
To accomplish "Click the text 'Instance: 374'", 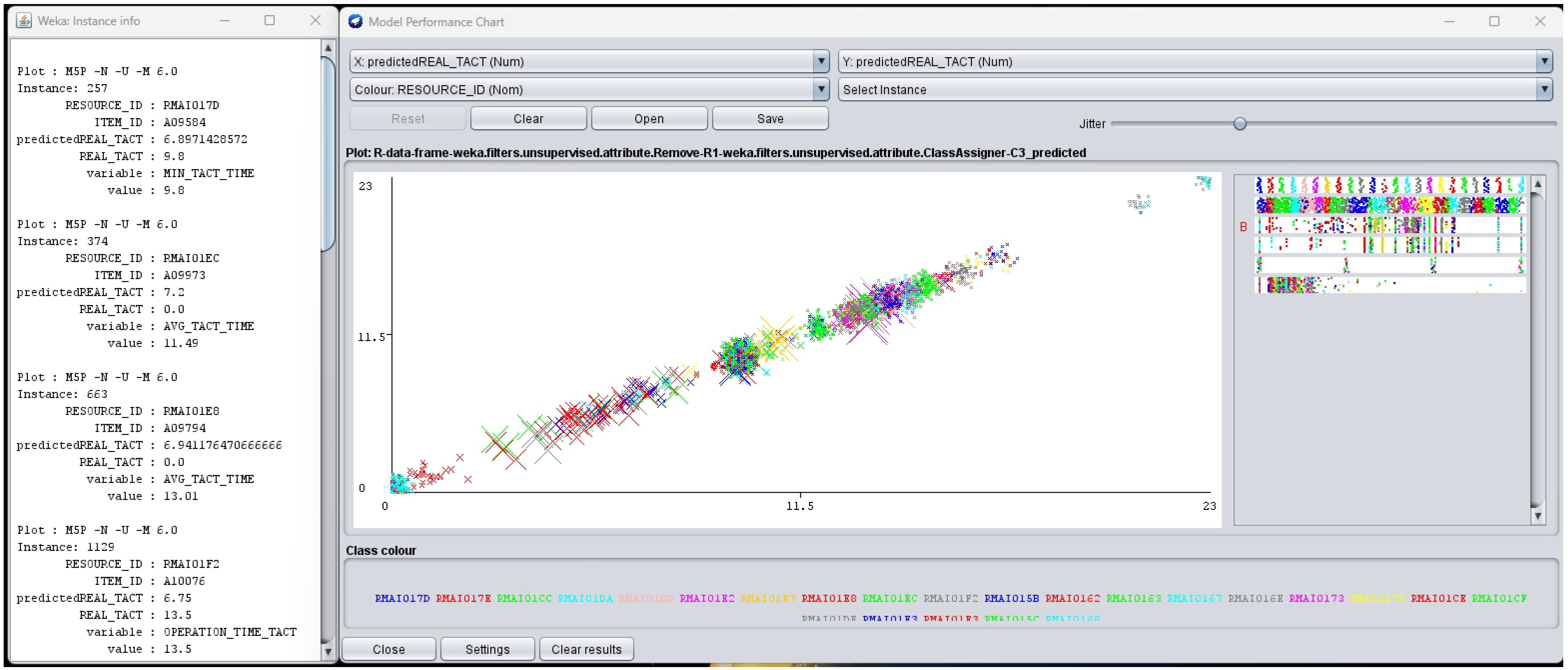I will [x=62, y=241].
